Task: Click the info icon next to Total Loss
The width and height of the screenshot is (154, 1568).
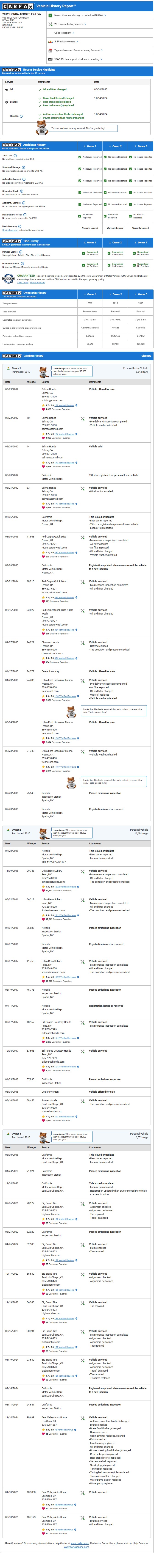Action: tap(15, 155)
